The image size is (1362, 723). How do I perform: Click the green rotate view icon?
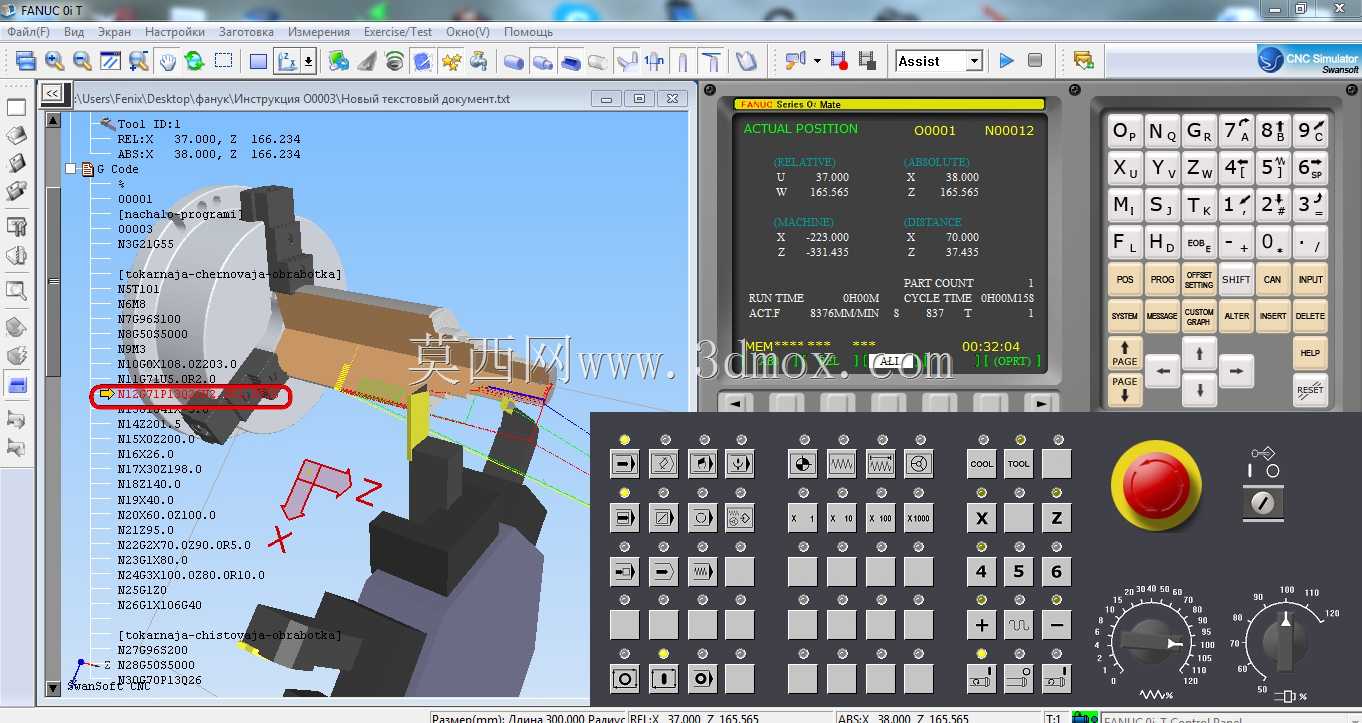pos(194,61)
